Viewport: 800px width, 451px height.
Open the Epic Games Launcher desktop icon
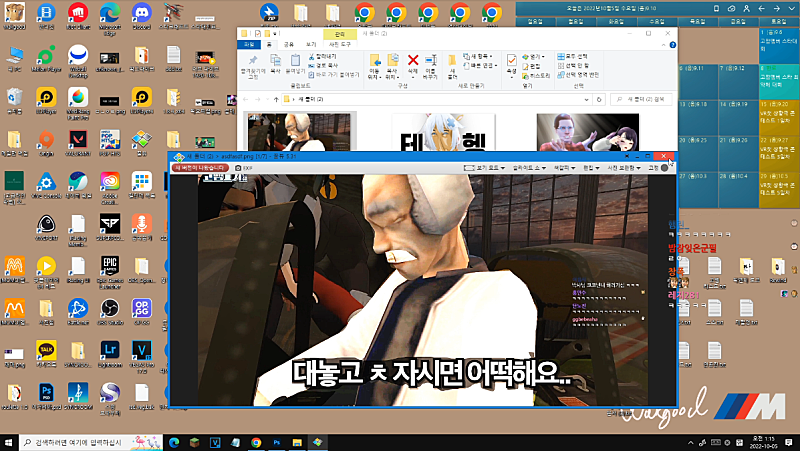point(110,272)
